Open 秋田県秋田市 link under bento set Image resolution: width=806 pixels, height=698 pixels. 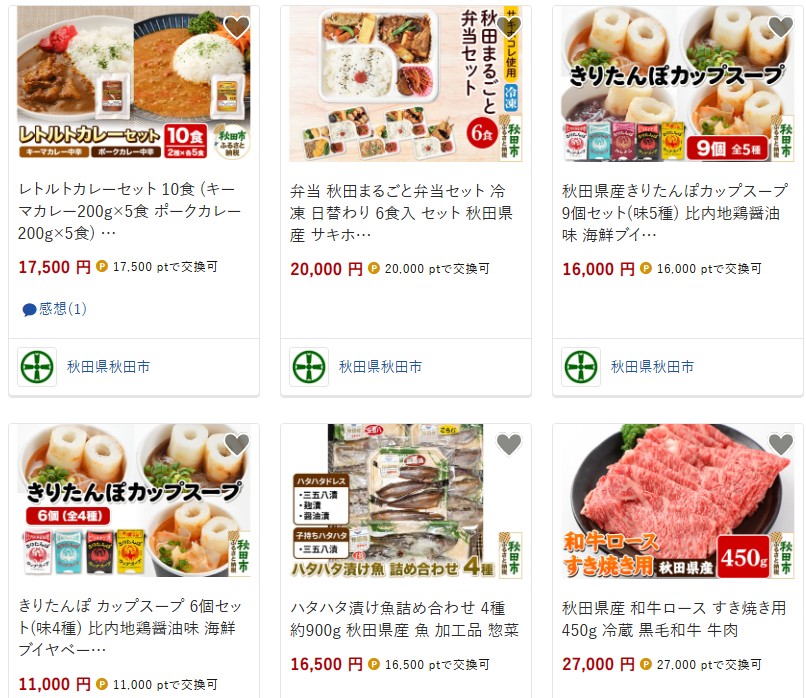click(380, 366)
